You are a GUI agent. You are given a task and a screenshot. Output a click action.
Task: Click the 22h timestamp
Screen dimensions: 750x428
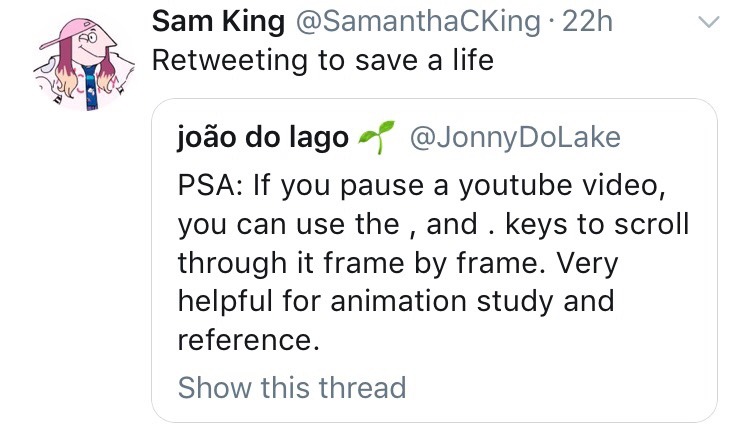[x=587, y=21]
